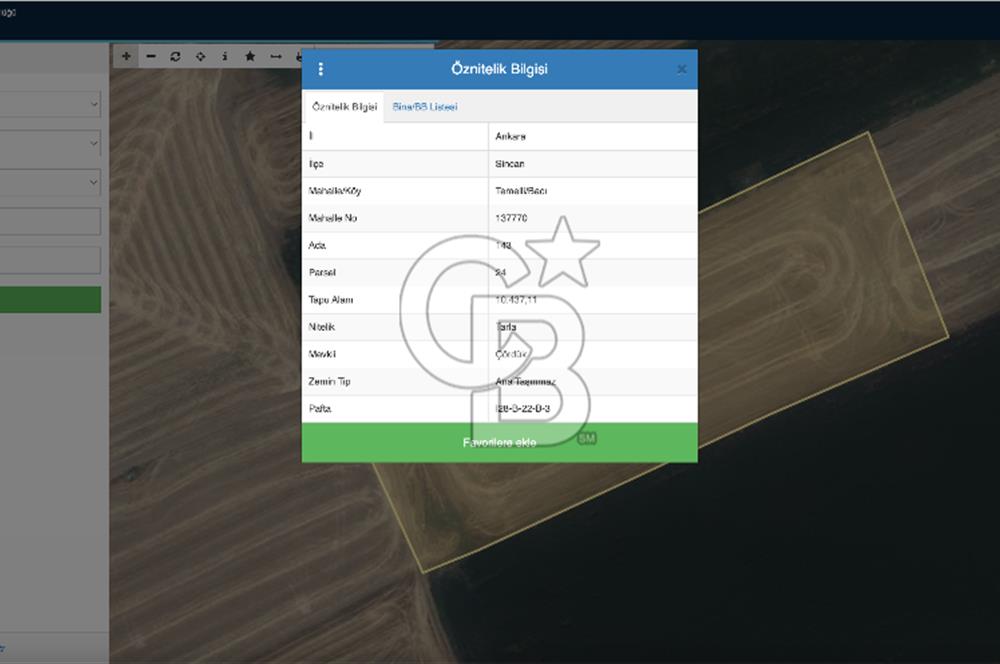Select the Öznitelik Bilgisi tab
The width and height of the screenshot is (1000, 664).
click(344, 106)
